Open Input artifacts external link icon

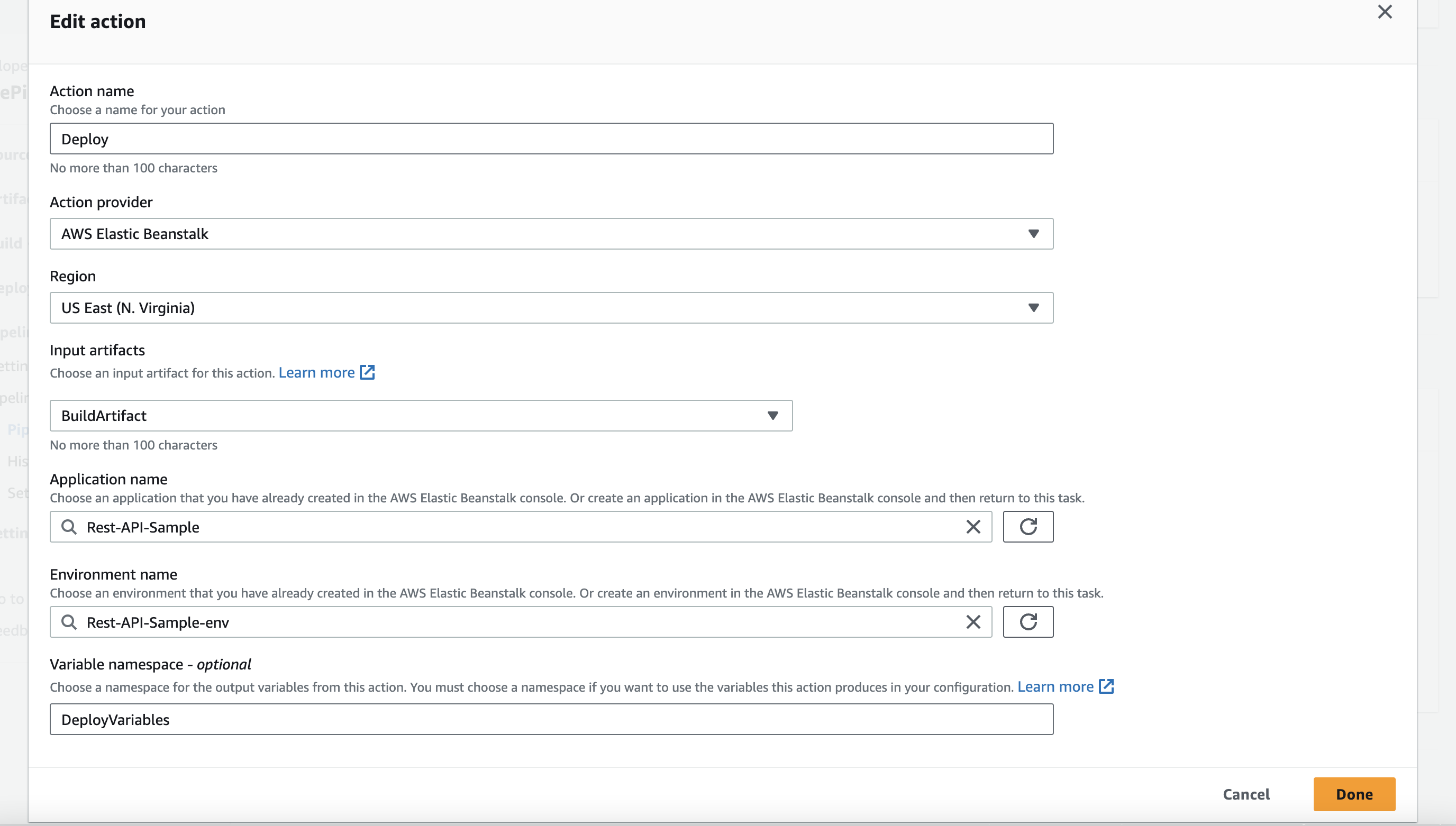click(368, 373)
